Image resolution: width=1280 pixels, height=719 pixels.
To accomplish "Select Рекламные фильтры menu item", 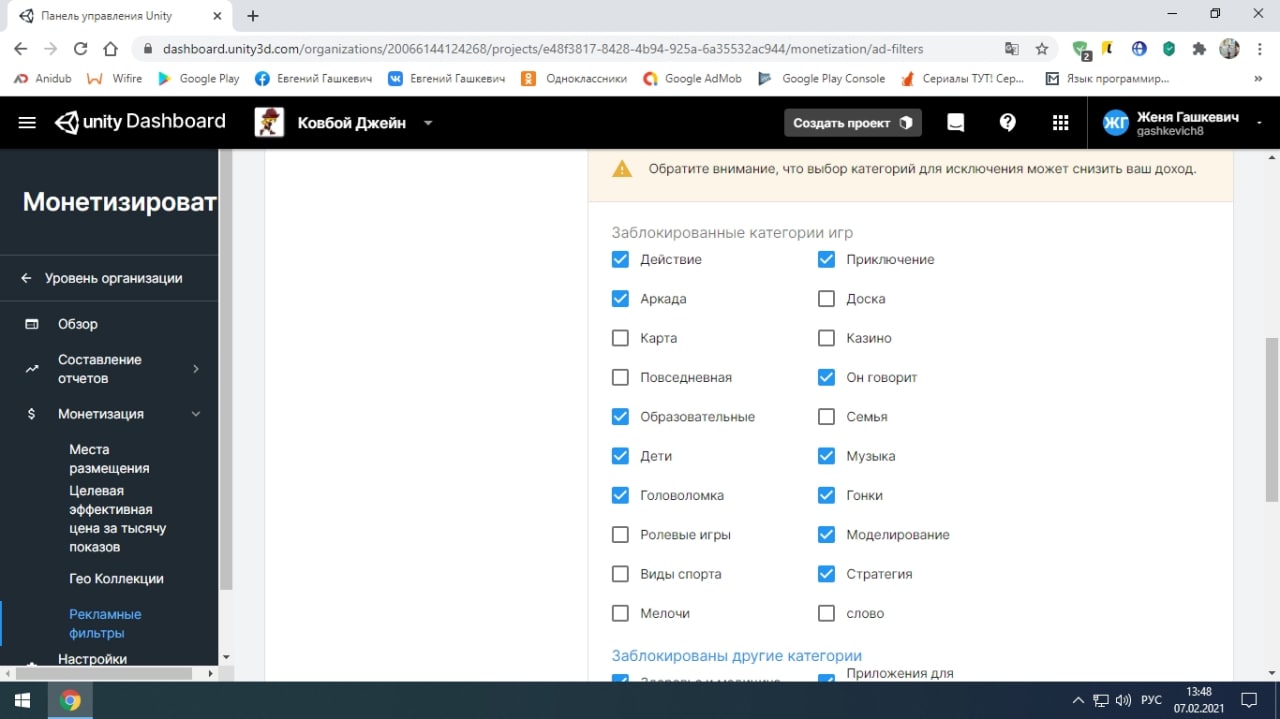I will (105, 623).
